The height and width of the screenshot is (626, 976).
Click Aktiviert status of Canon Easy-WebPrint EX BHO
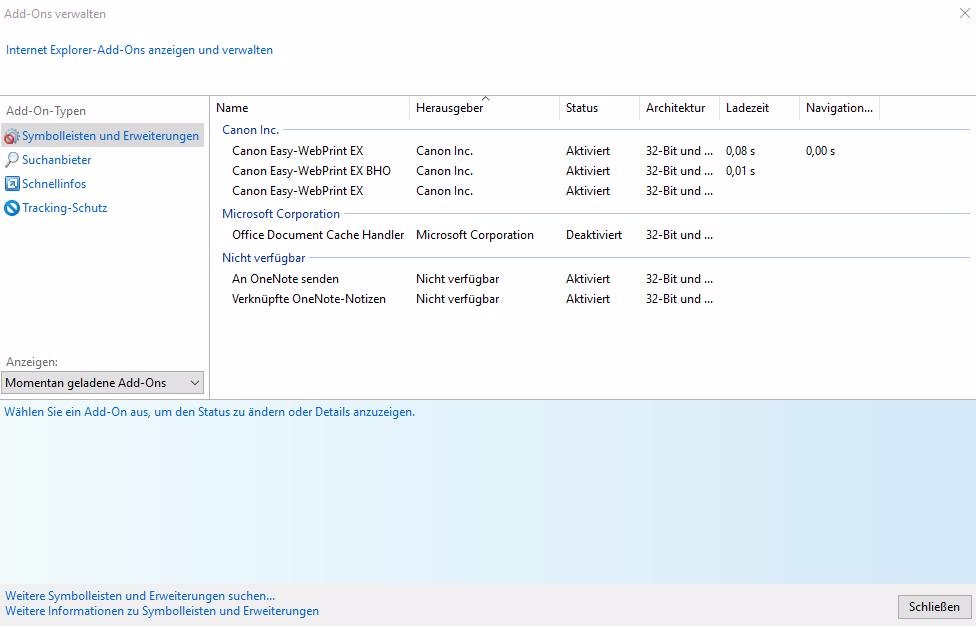[x=588, y=171]
